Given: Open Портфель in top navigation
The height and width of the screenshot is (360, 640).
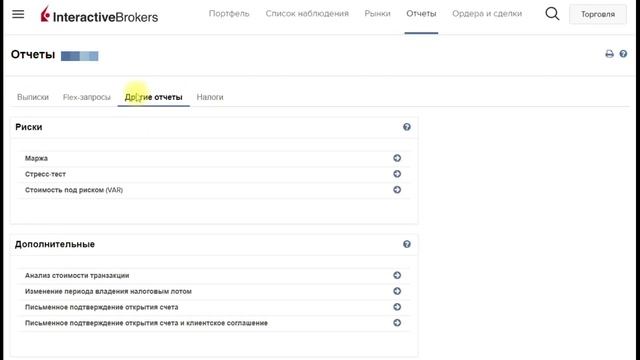Looking at the screenshot, I should tap(229, 14).
